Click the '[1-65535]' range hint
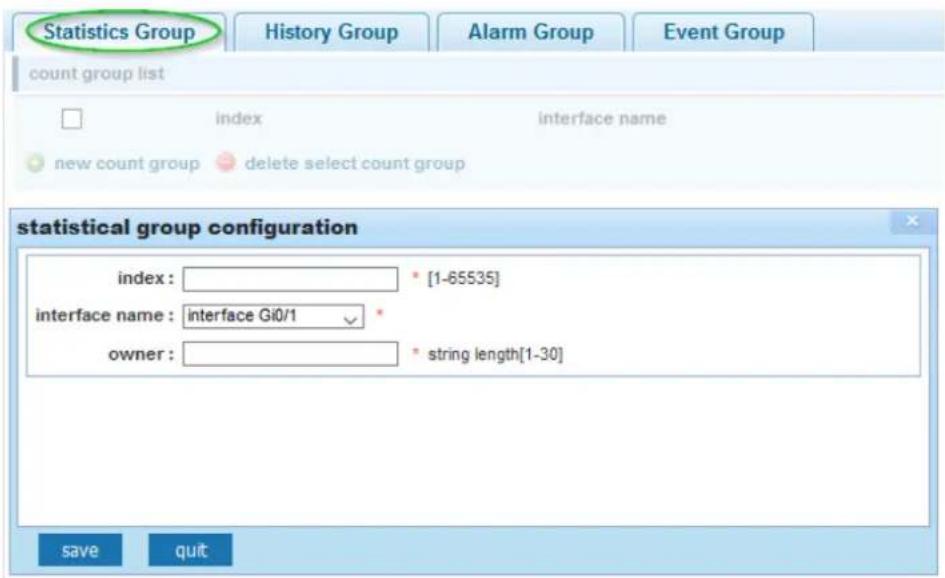 coord(463,278)
